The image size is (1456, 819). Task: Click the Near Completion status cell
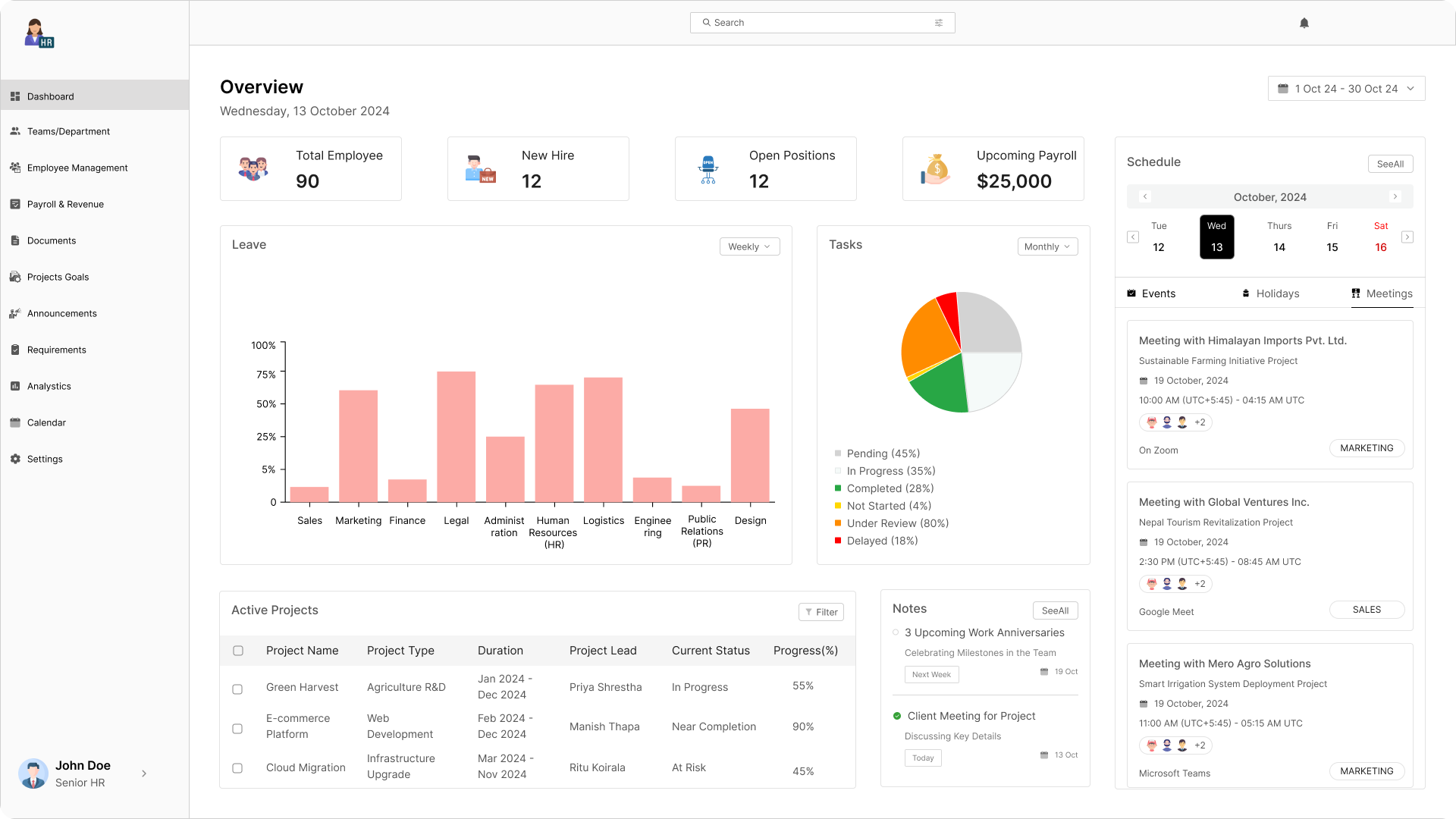pyautogui.click(x=714, y=726)
